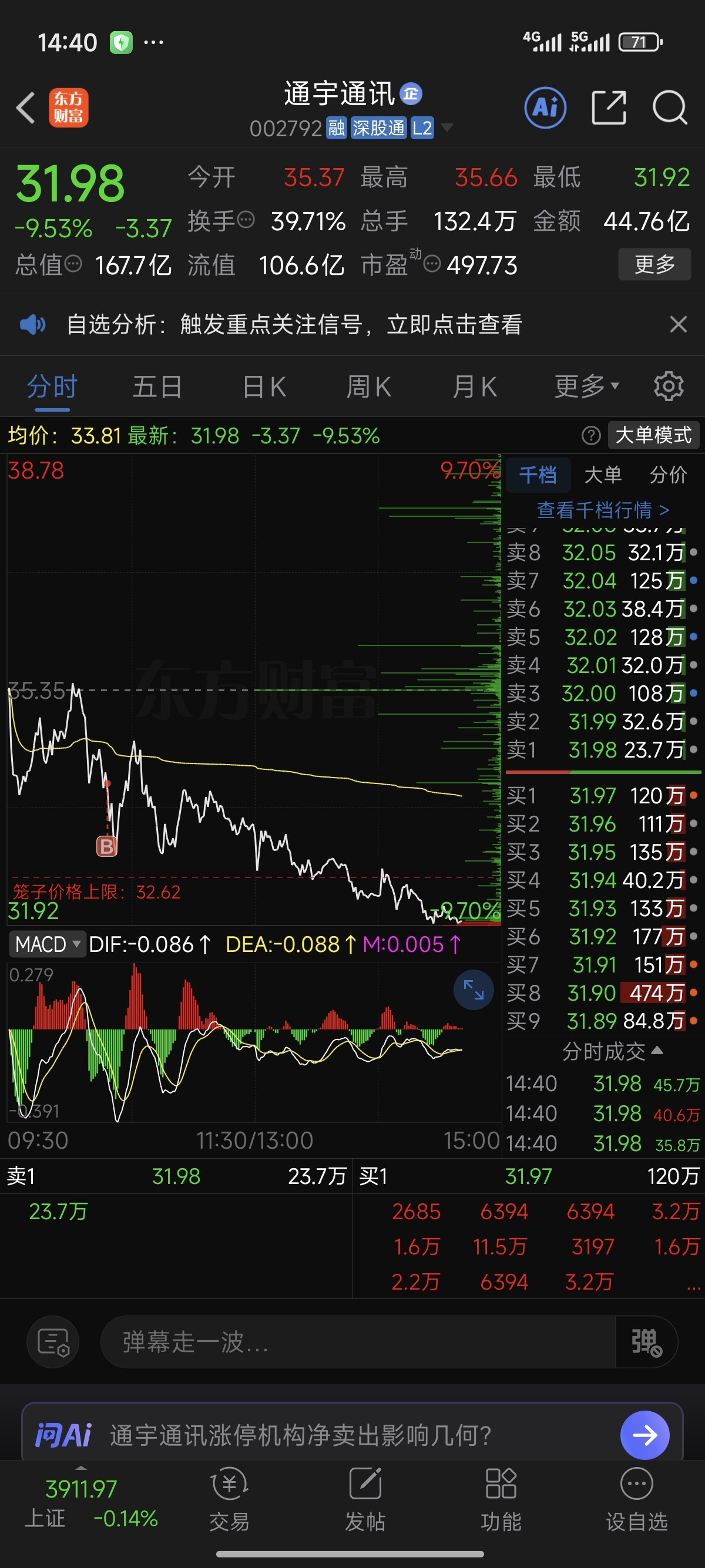Viewport: 705px width, 1568px height.
Task: Tap the speaker announcement icon
Action: point(32,324)
